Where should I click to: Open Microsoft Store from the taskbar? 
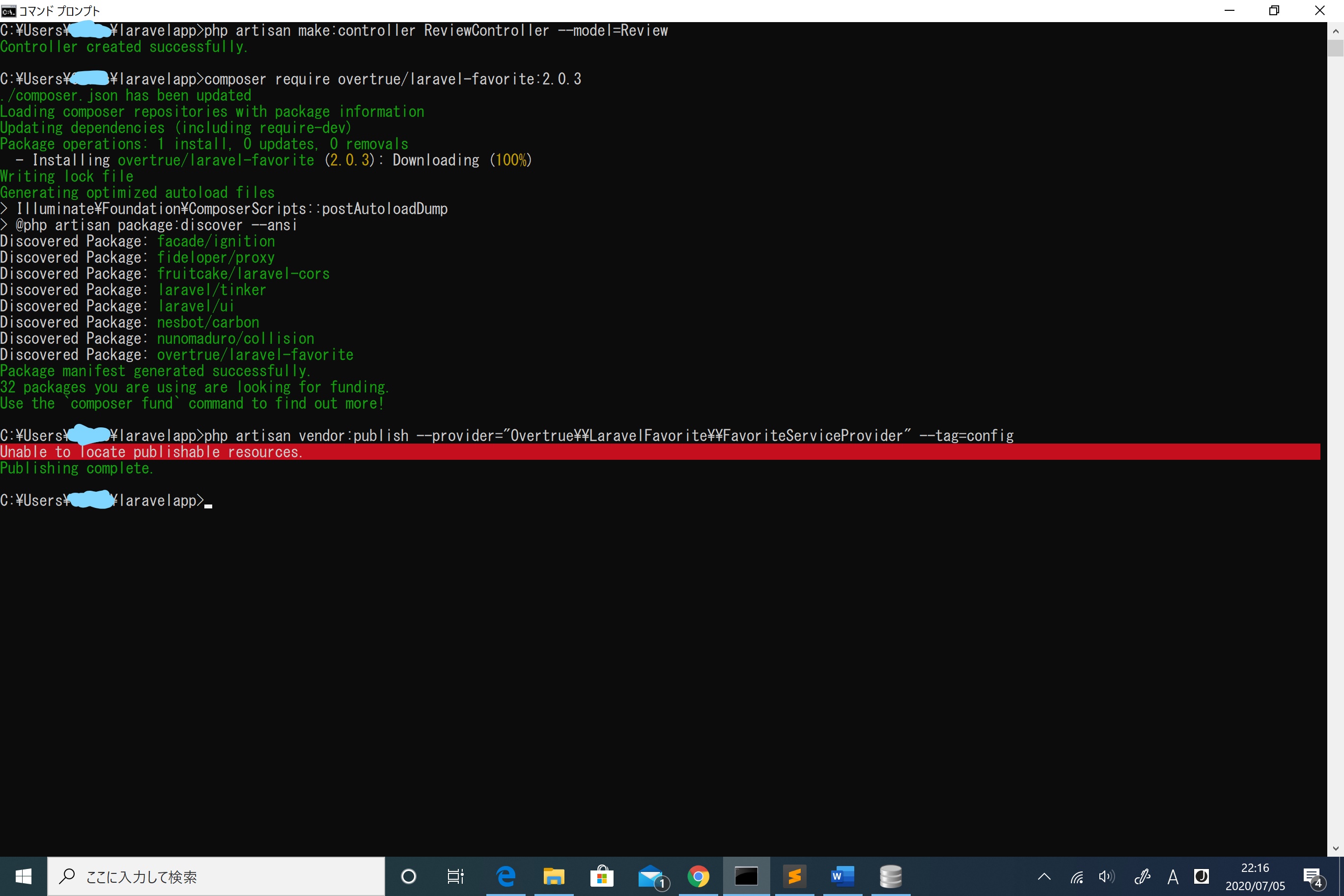pos(602,876)
